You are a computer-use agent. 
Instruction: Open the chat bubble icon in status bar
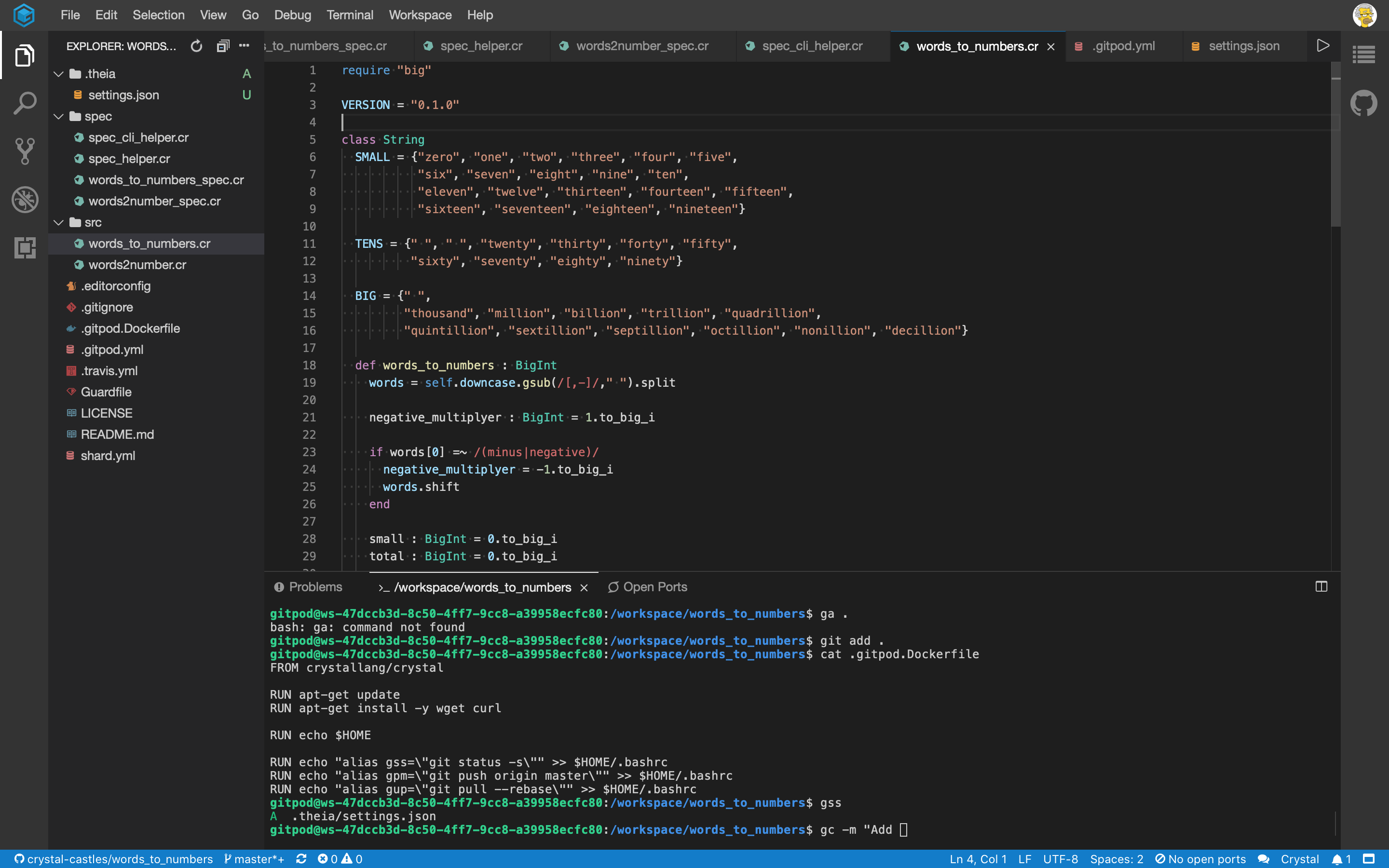tap(1263, 859)
